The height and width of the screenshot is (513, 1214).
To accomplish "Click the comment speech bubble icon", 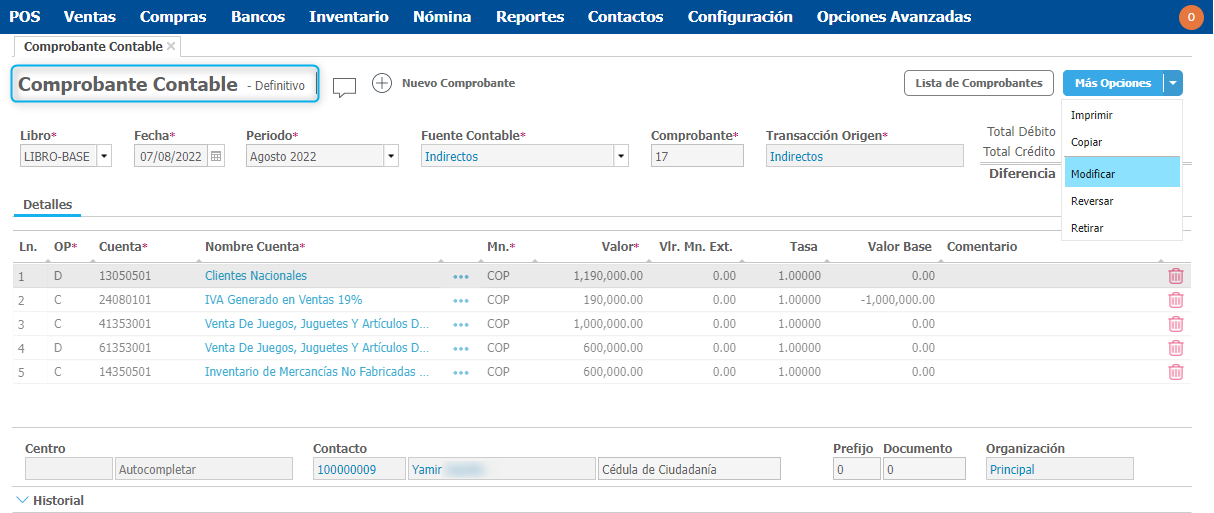I will click(344, 87).
